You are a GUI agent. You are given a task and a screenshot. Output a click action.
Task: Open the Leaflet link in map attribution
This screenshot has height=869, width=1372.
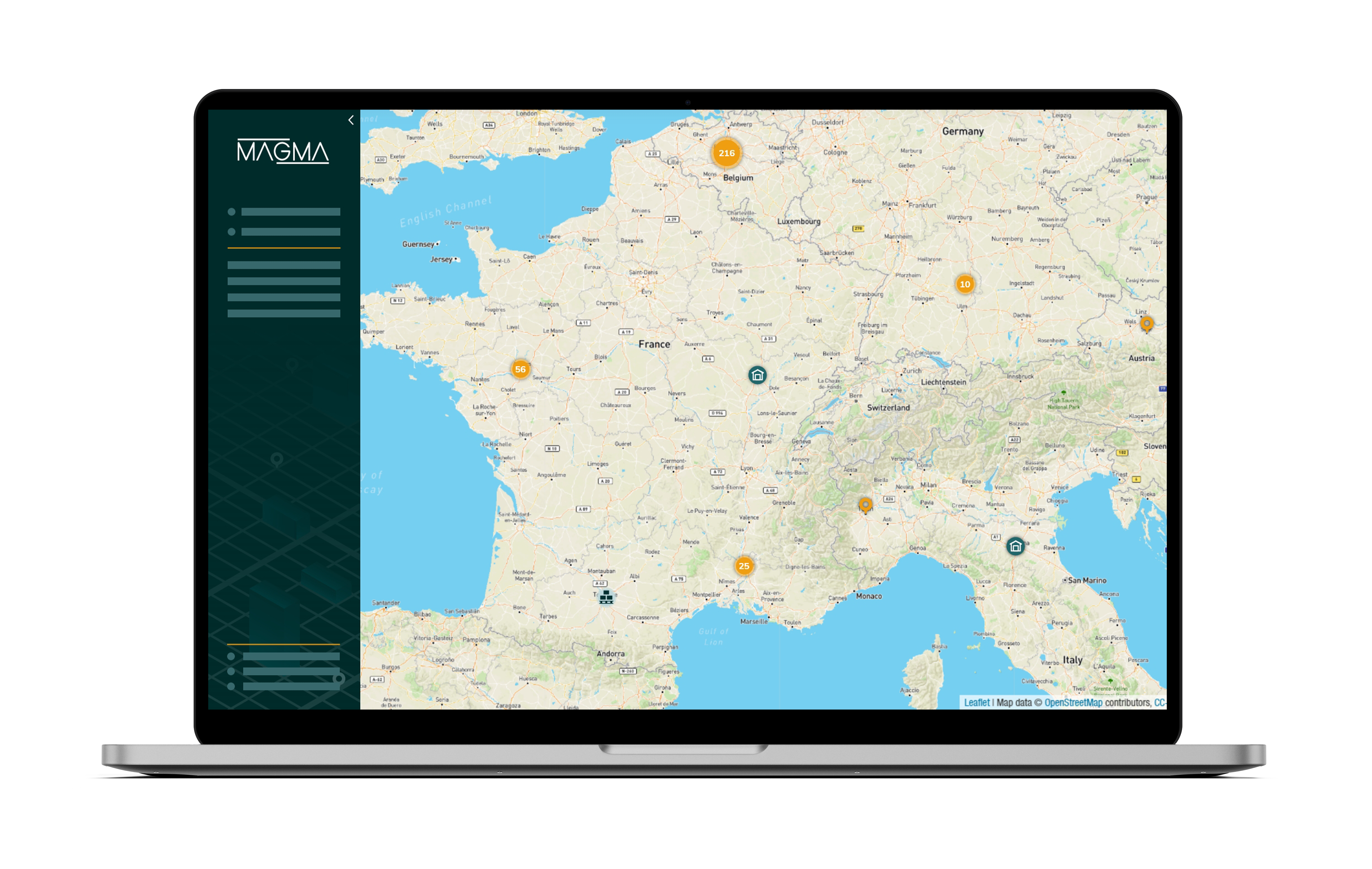coord(977,703)
